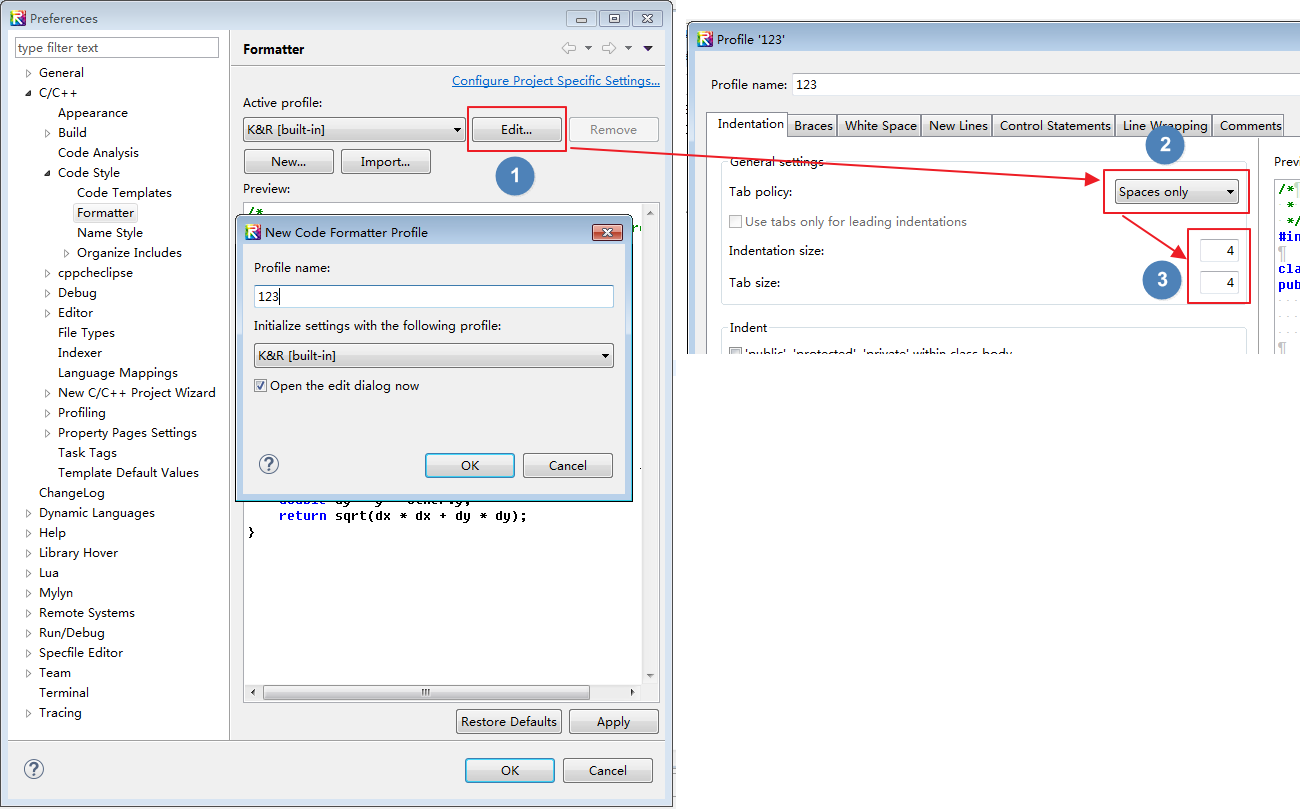Screen dimensions: 1300x809
Task: Open the Tab policy 'Spaces only' dropdown
Action: coord(1176,192)
